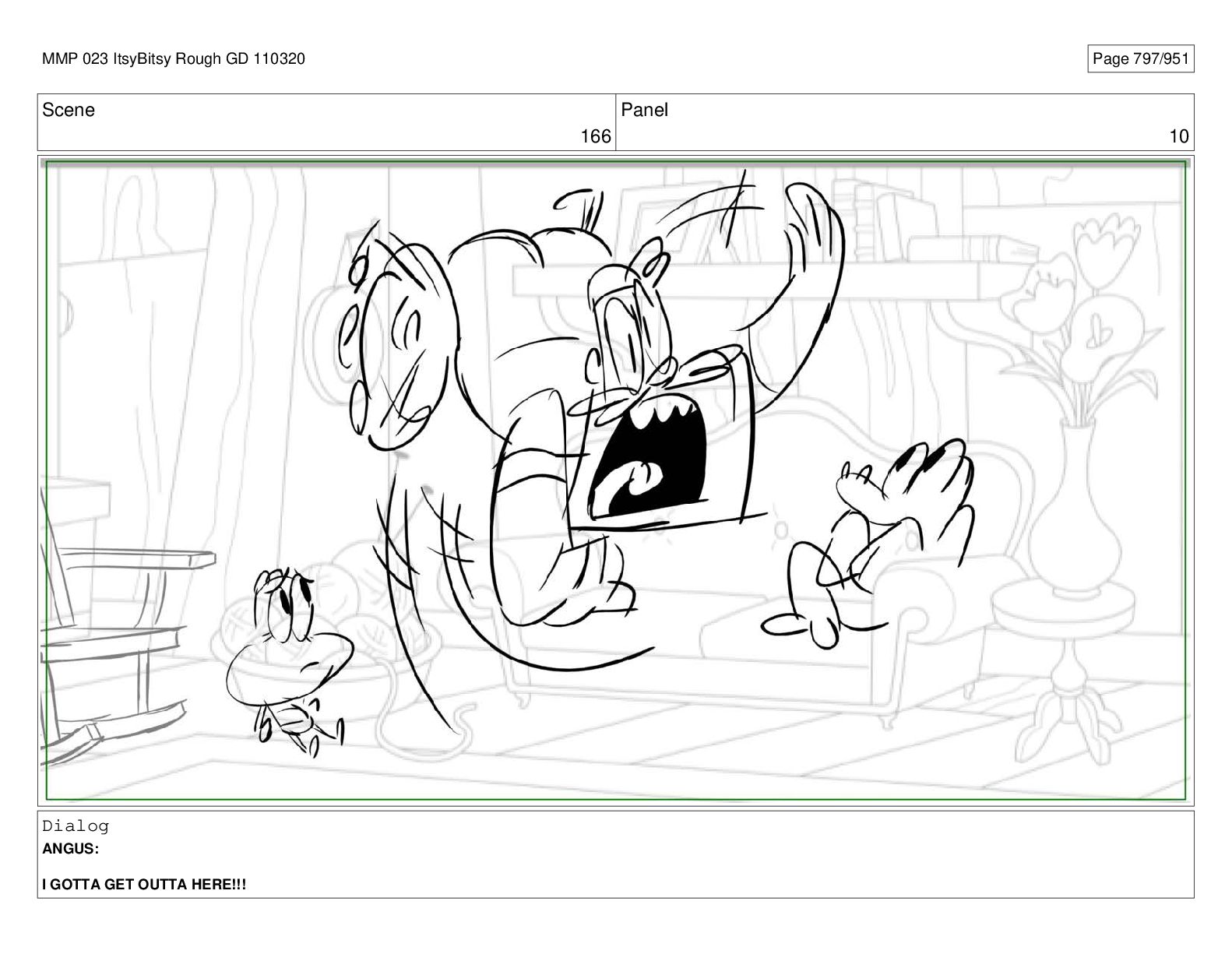Click the character name 'ANGUS:'

(71, 849)
